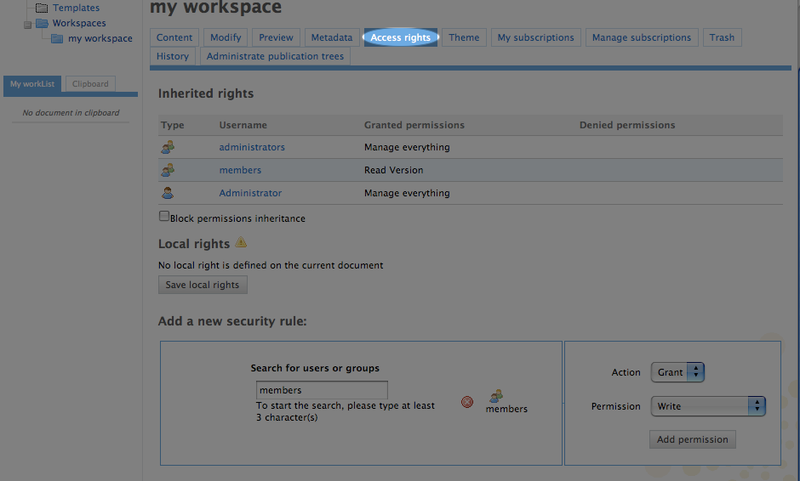This screenshot has width=800, height=481.
Task: Remove selected members with red delete icon
Action: [467, 402]
